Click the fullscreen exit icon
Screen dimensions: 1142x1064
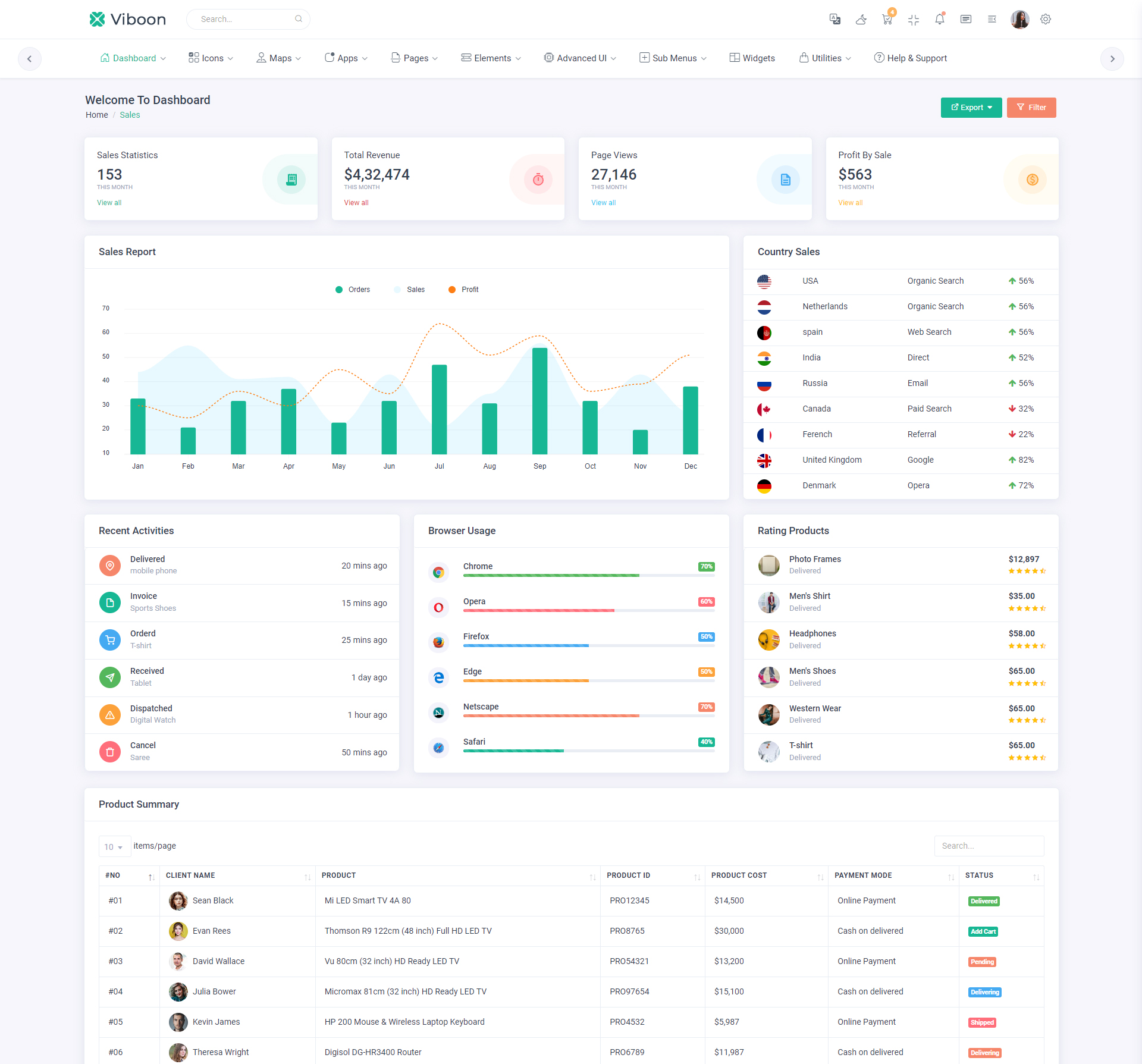coord(914,20)
